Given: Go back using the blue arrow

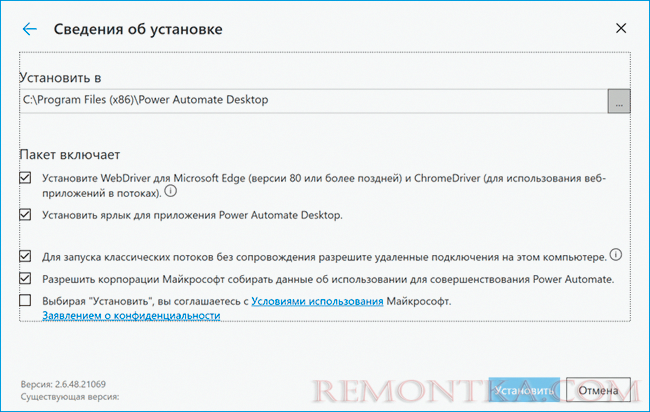Looking at the screenshot, I should [x=29, y=29].
